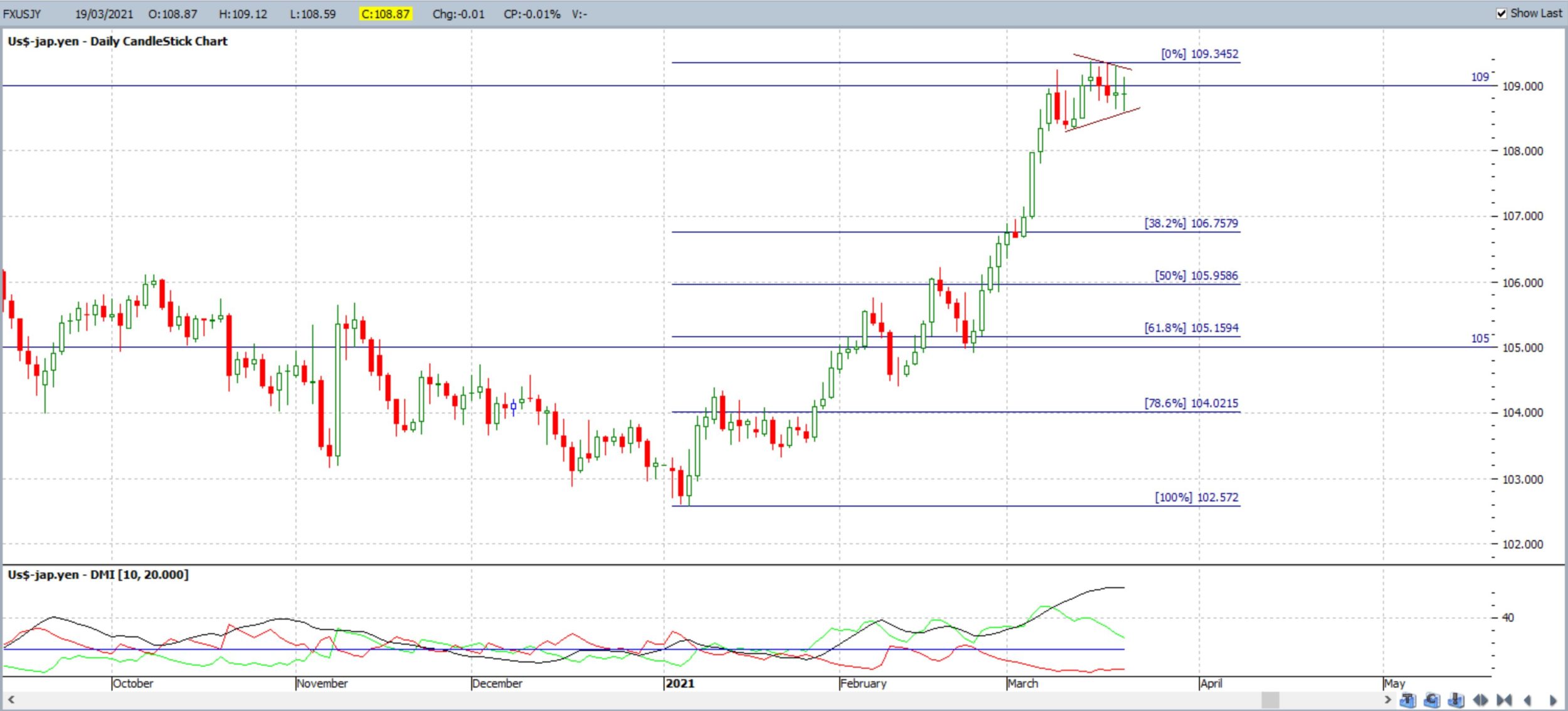
Task: Click the horizontal scrollbar thumb
Action: 1270,699
